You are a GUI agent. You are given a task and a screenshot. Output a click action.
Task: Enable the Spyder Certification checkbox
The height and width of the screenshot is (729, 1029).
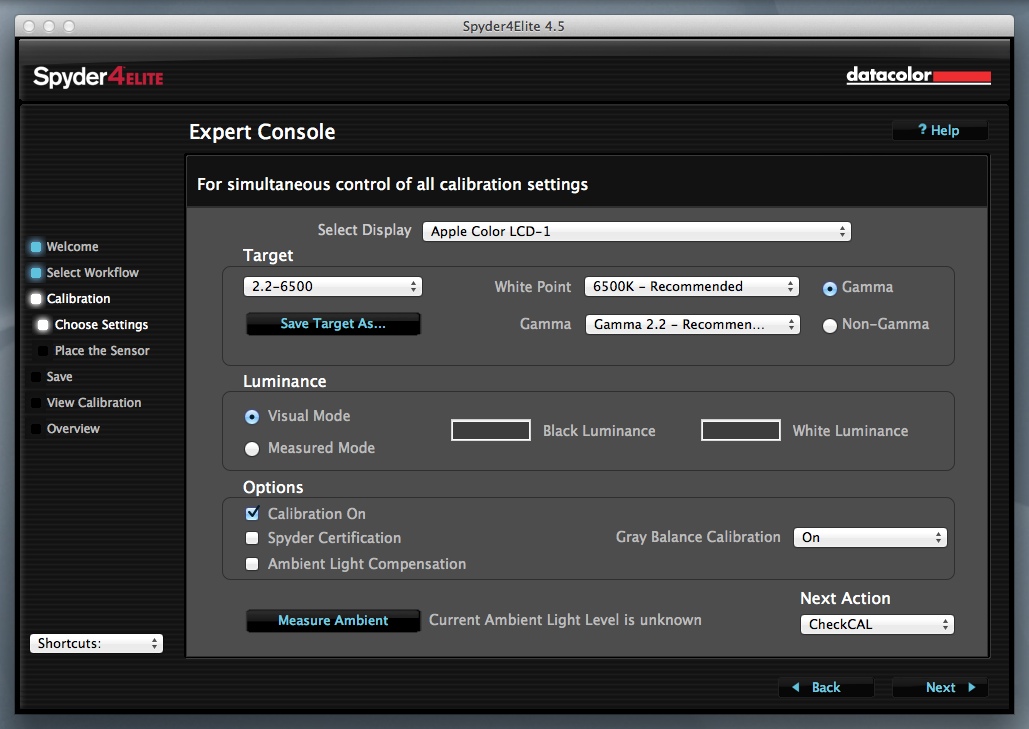point(252,538)
